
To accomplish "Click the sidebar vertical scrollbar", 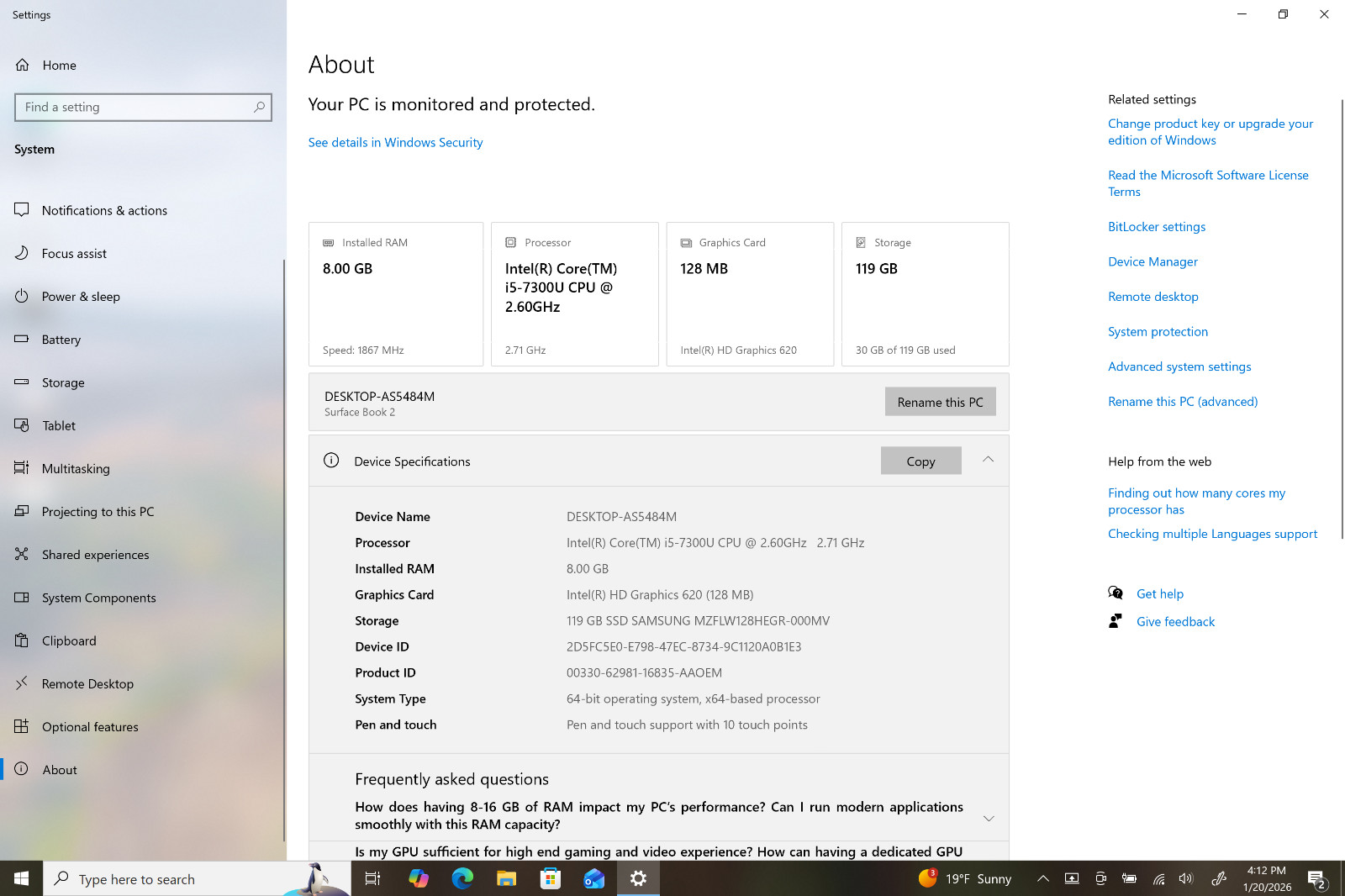I will pyautogui.click(x=284, y=551).
